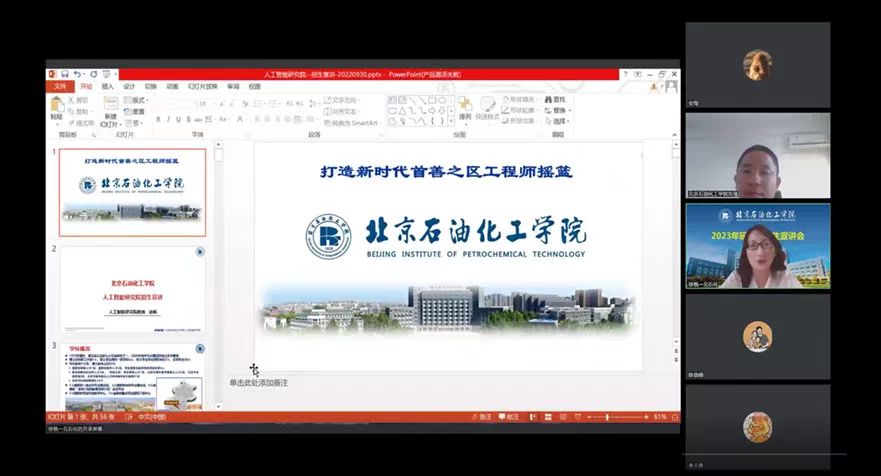The width and height of the screenshot is (881, 476).
Task: Click the Undo arrow in quick access toolbar
Action: (79, 74)
